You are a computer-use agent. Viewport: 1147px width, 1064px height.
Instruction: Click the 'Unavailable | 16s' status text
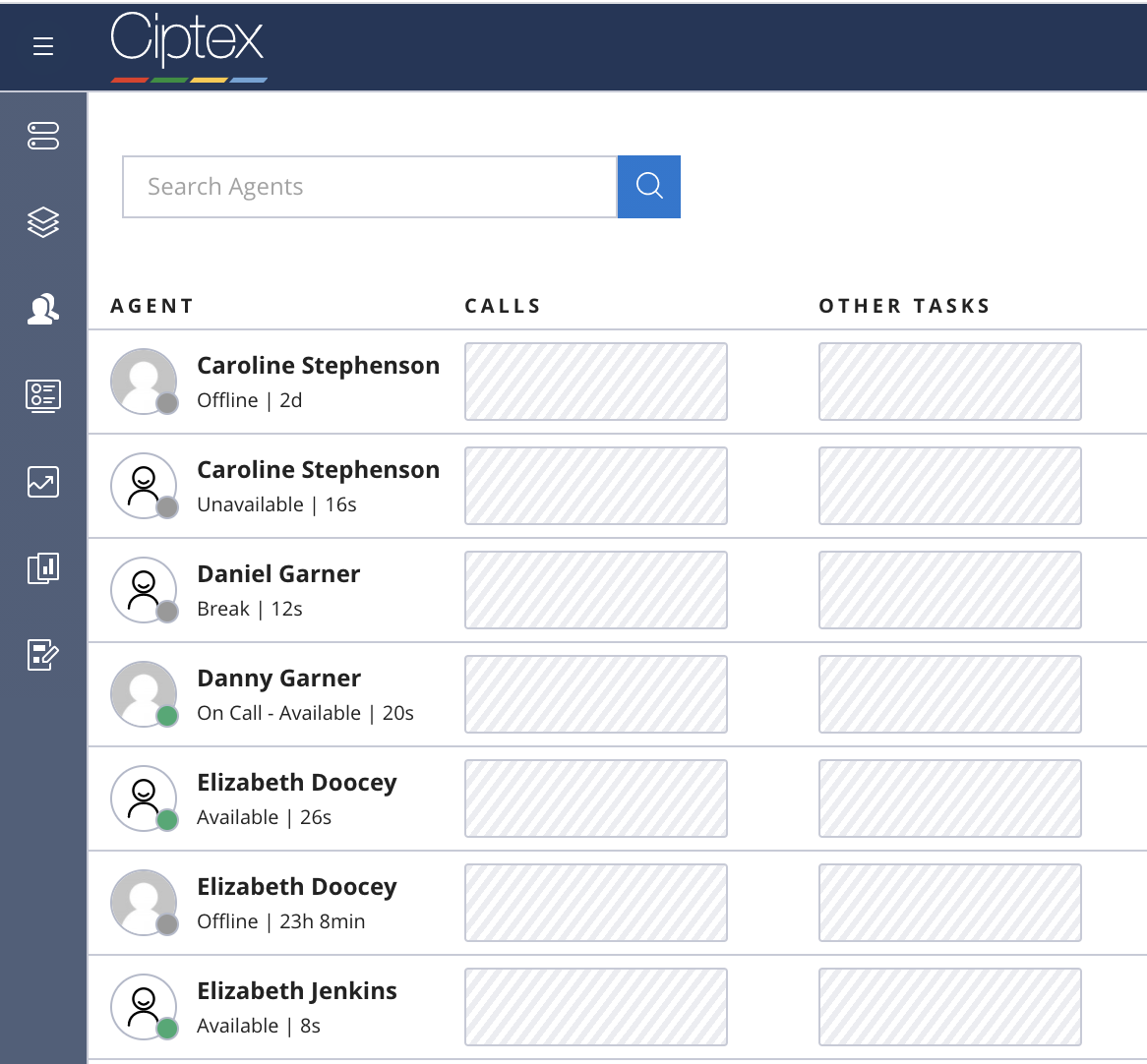pyautogui.click(x=276, y=504)
